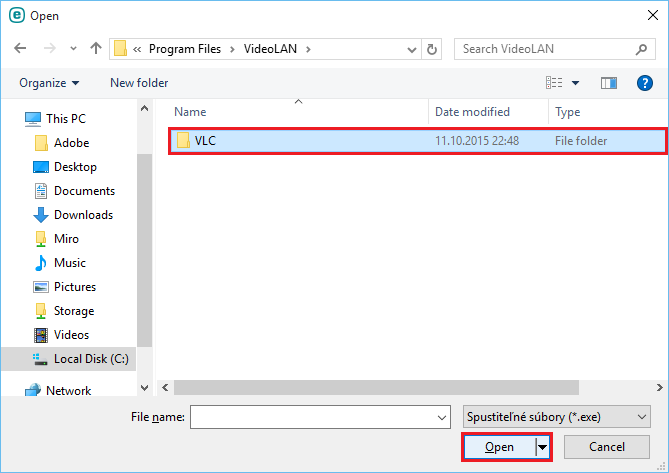Screen dimensions: 669x473
Task: Expand the Open button split arrow
Action: coord(543,447)
